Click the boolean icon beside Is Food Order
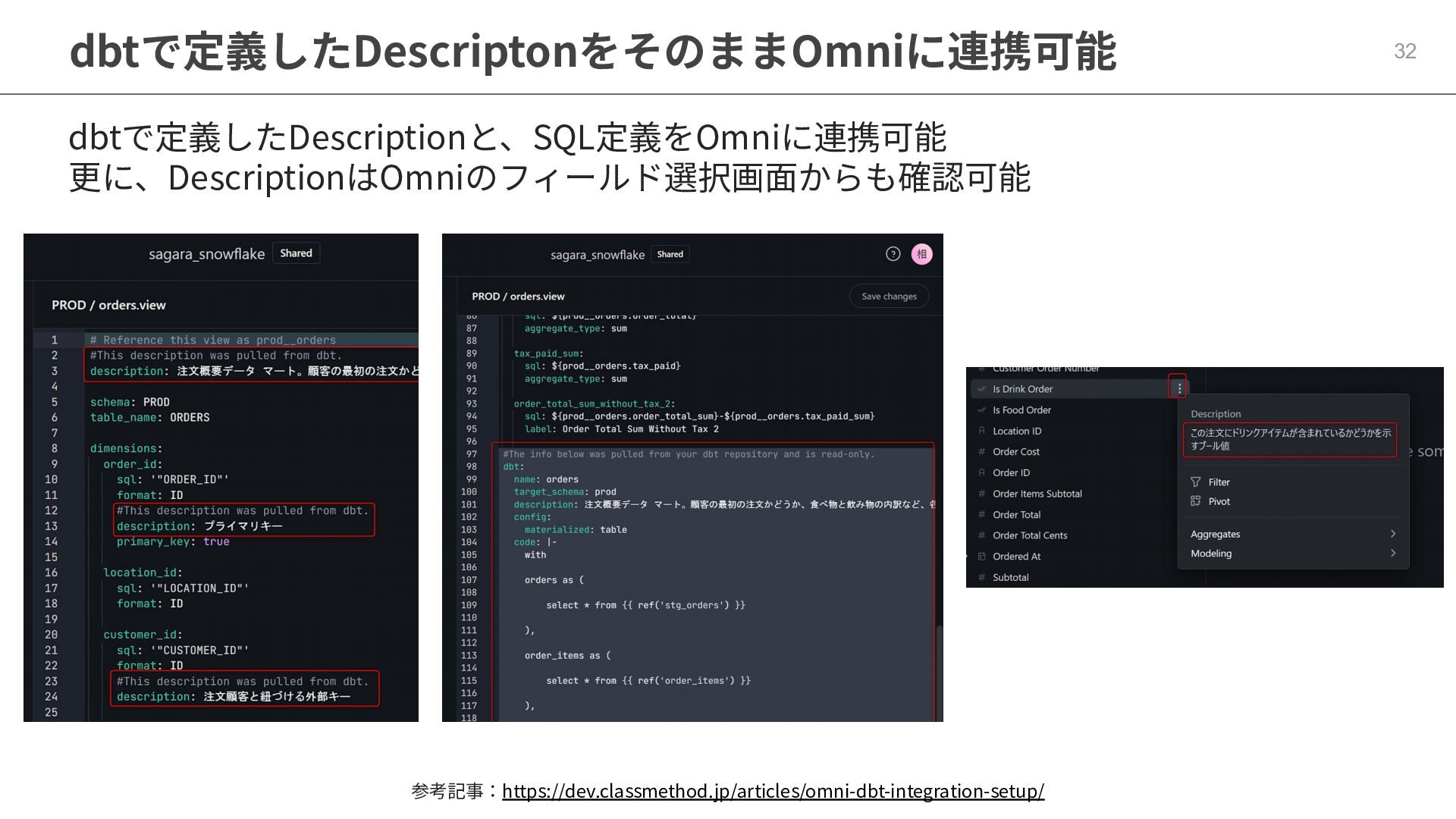This screenshot has height=819, width=1456. (x=982, y=410)
